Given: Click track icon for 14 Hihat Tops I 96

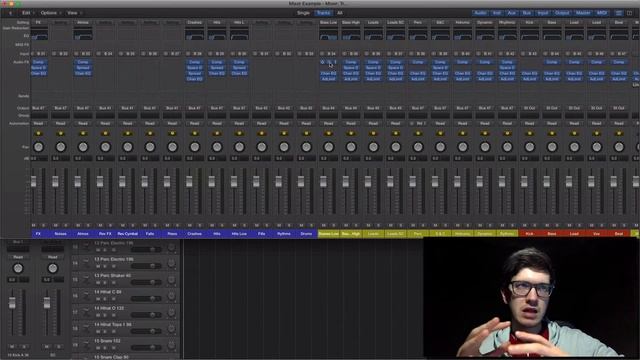Looking at the screenshot, I should (86, 328).
